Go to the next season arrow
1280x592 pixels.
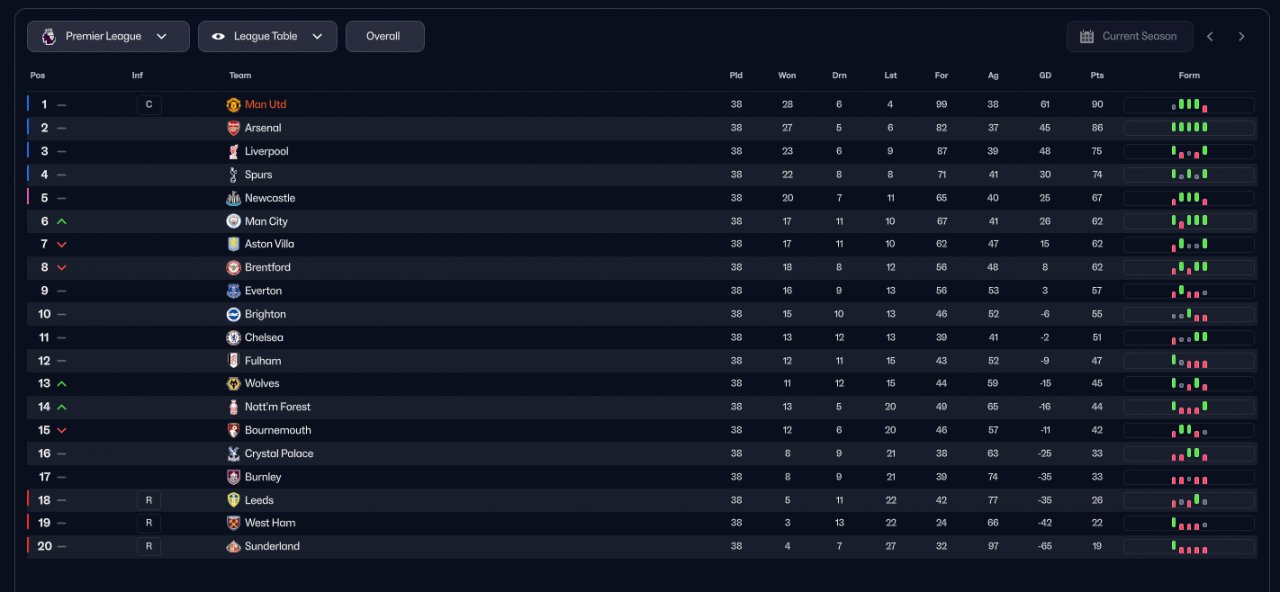pyautogui.click(x=1242, y=37)
